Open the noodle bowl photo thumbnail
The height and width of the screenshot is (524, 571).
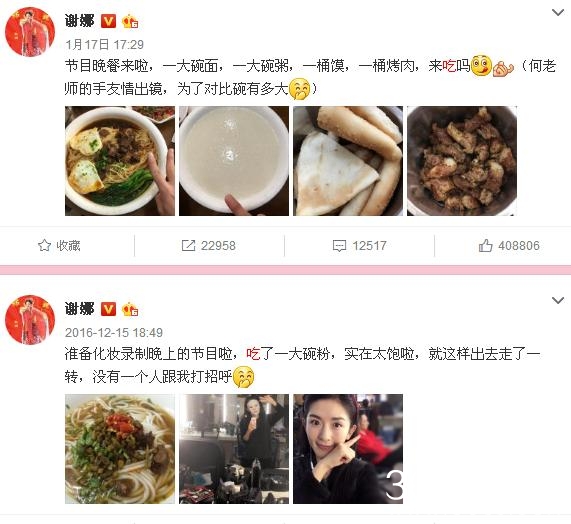point(120,161)
